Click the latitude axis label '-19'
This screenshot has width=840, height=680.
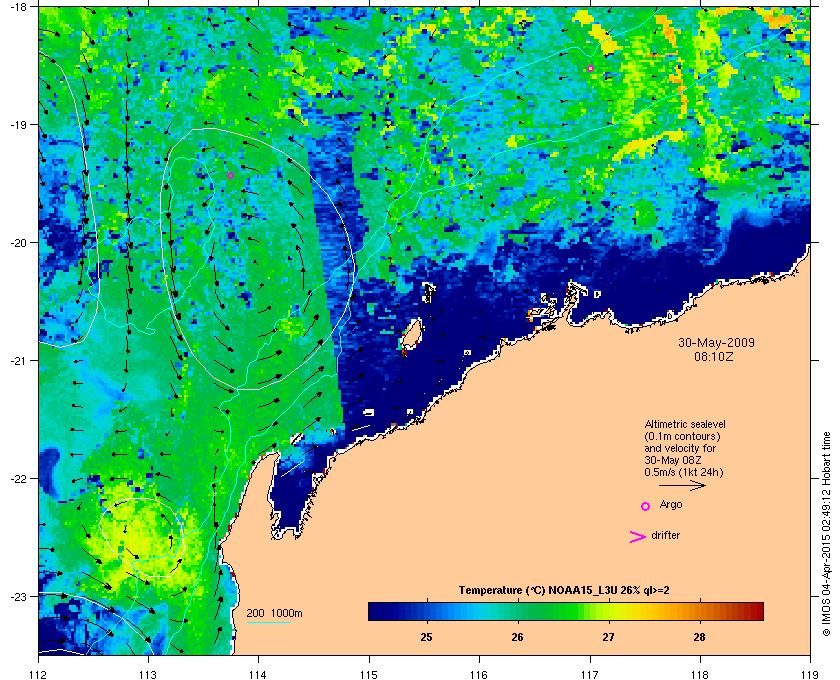tap(18, 125)
